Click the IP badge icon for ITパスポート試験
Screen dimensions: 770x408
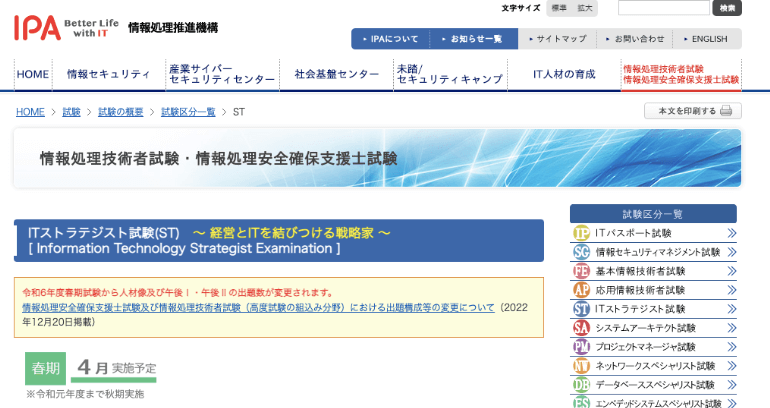click(581, 233)
